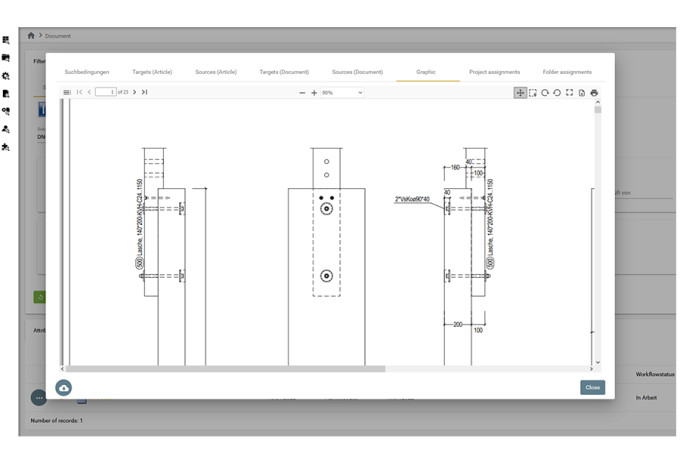Image resolution: width=680 pixels, height=453 pixels.
Task: Toggle the PDF viewer sidebar panel
Action: coord(67,92)
